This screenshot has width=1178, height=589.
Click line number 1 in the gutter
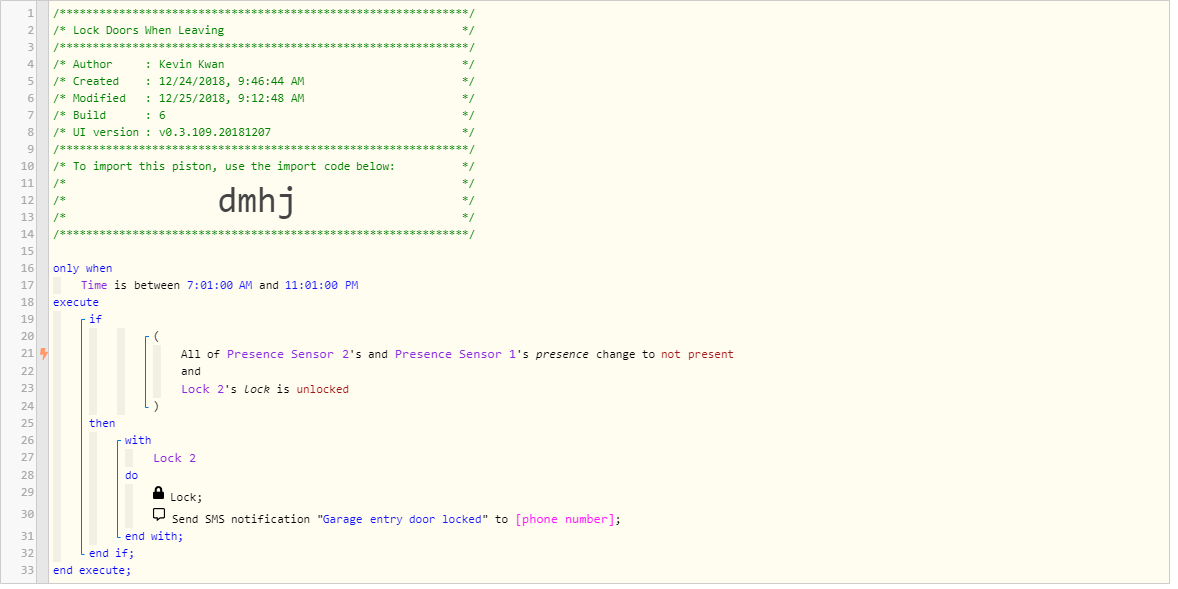(31, 14)
